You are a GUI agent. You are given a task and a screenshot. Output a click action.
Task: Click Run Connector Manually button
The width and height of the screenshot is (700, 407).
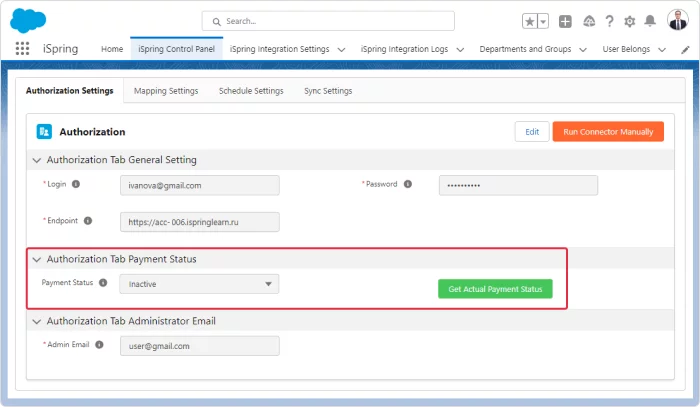[608, 132]
